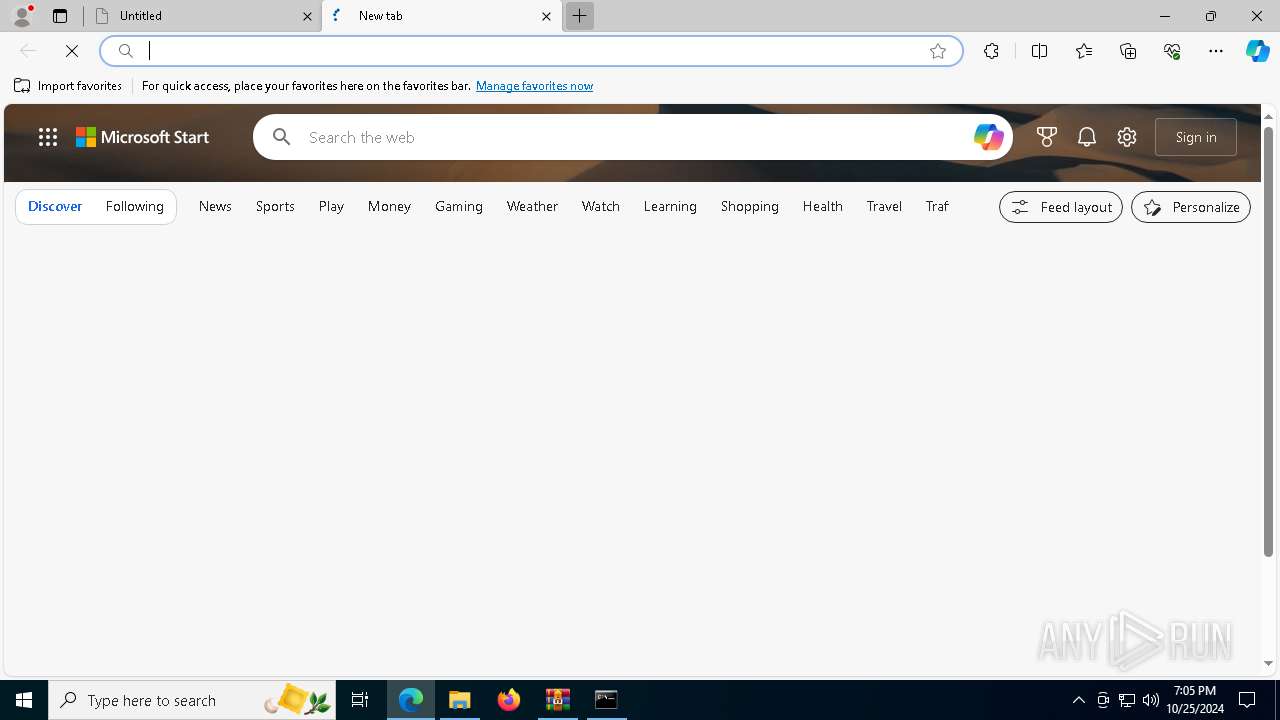Click the page vertical scrollbar thumb
The height and width of the screenshot is (720, 1280).
[1268, 341]
